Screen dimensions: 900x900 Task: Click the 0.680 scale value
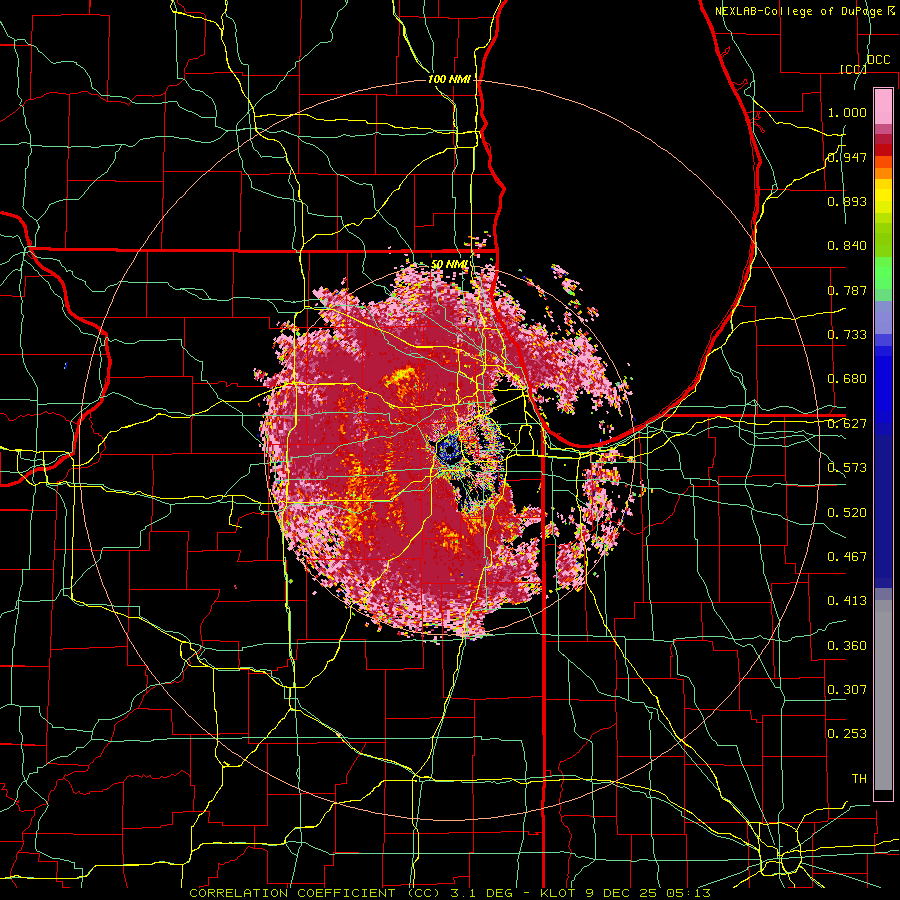point(847,379)
